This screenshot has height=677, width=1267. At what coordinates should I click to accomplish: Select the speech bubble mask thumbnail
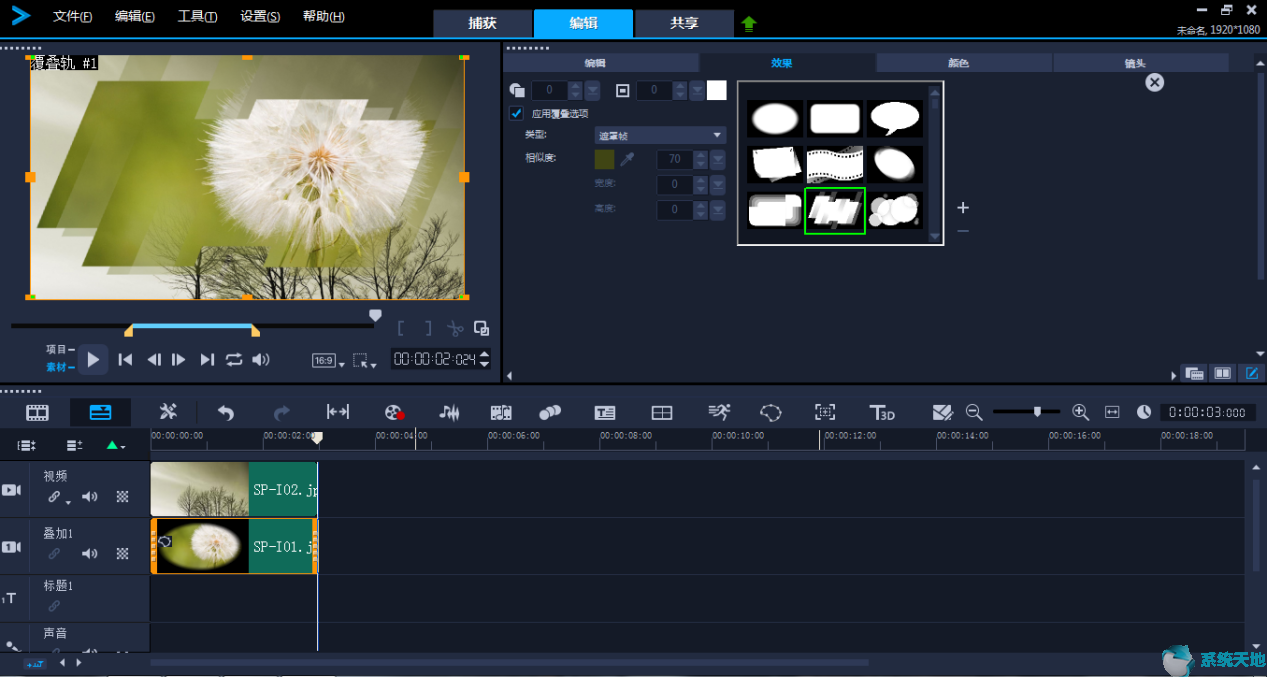(894, 118)
